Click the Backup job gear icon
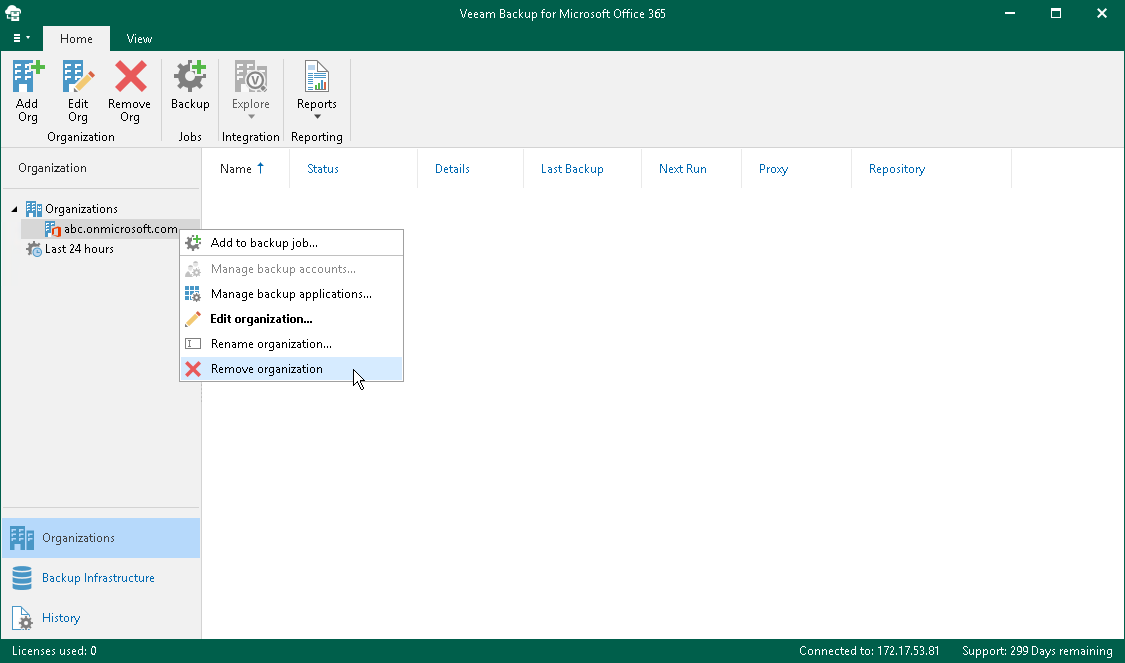Viewport: 1125px width, 663px height. [190, 77]
